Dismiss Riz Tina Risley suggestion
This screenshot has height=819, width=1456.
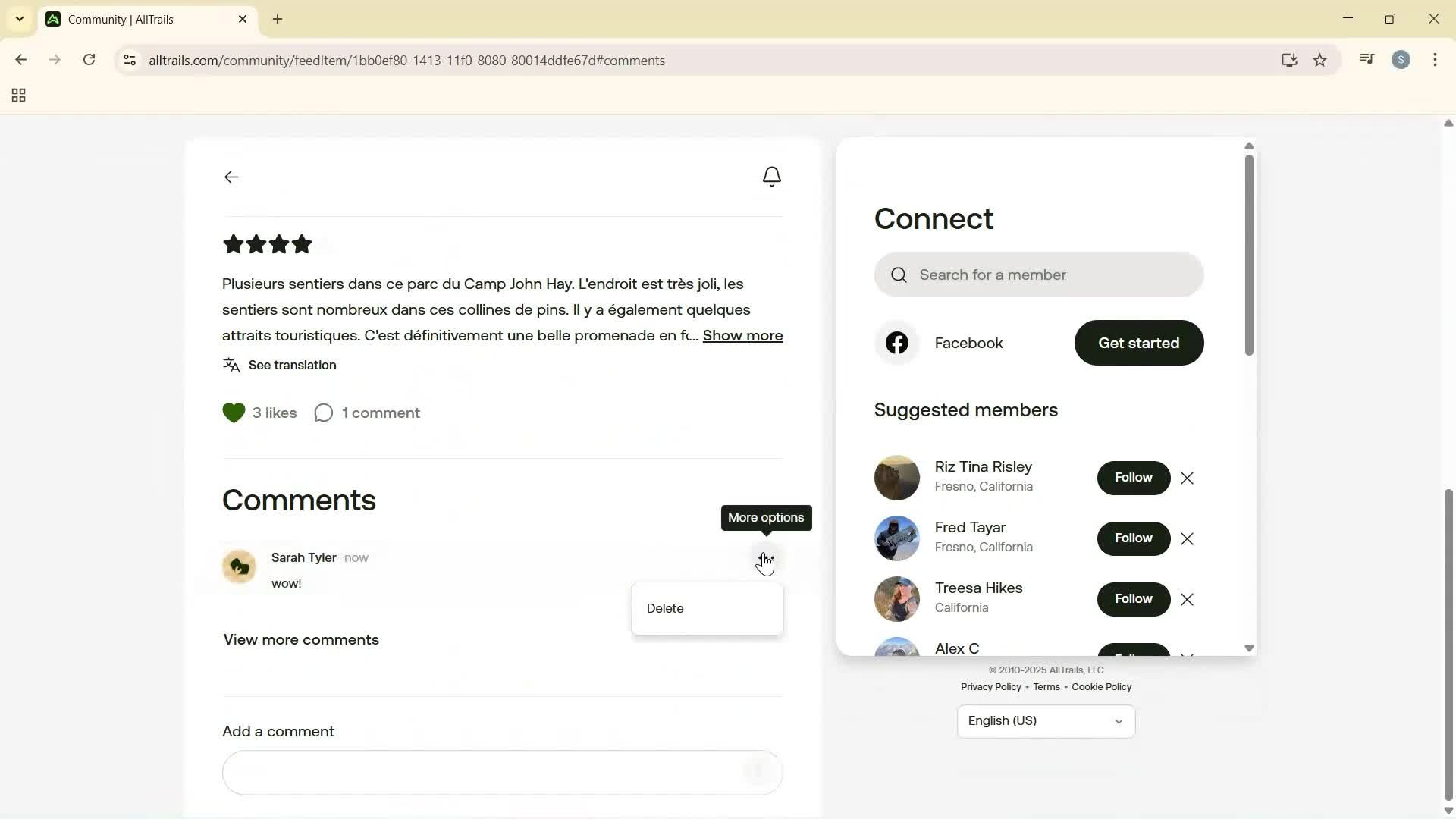coord(1187,479)
